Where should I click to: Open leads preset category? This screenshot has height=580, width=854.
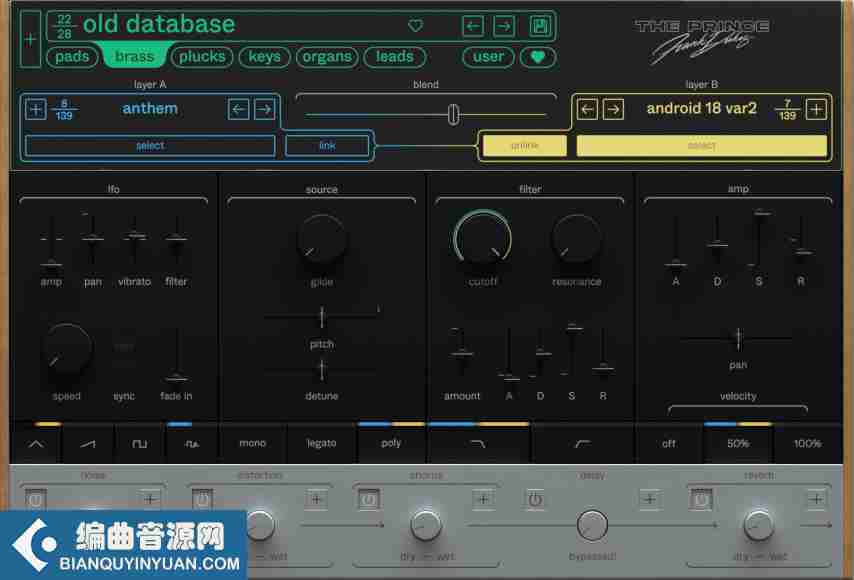394,57
